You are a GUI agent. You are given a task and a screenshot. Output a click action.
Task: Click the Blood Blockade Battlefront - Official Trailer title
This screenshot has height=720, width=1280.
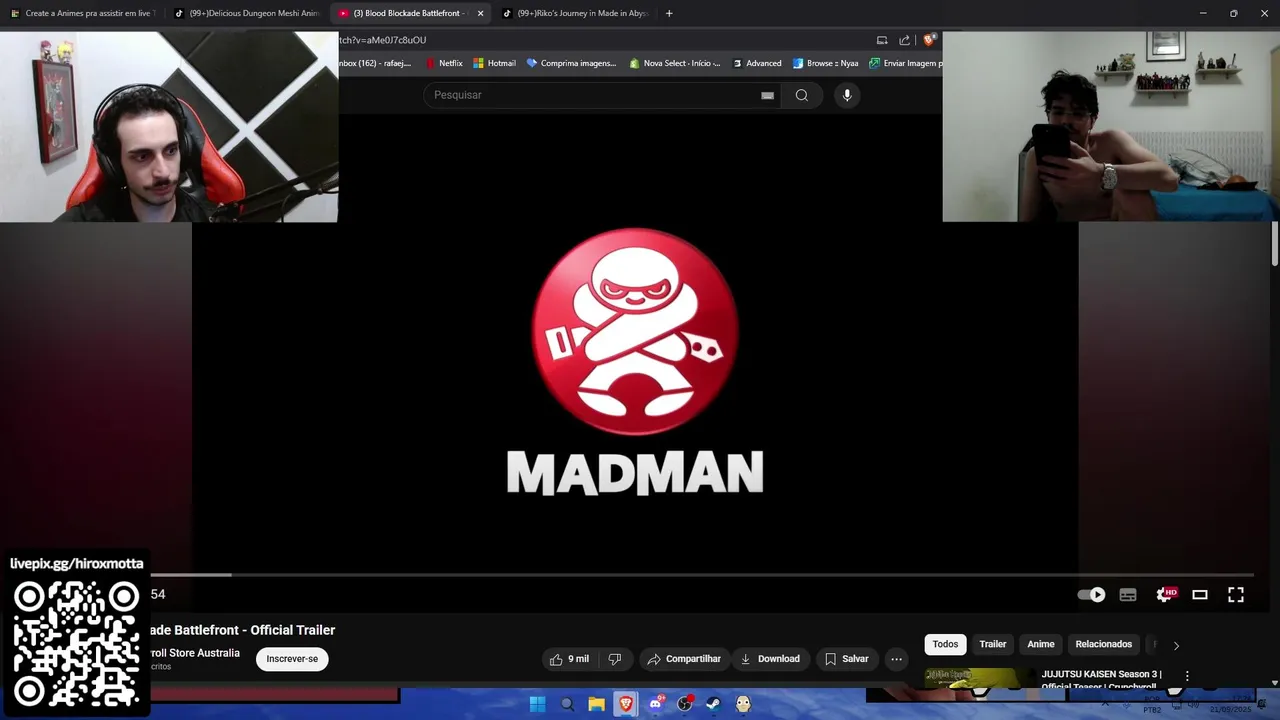coord(243,630)
